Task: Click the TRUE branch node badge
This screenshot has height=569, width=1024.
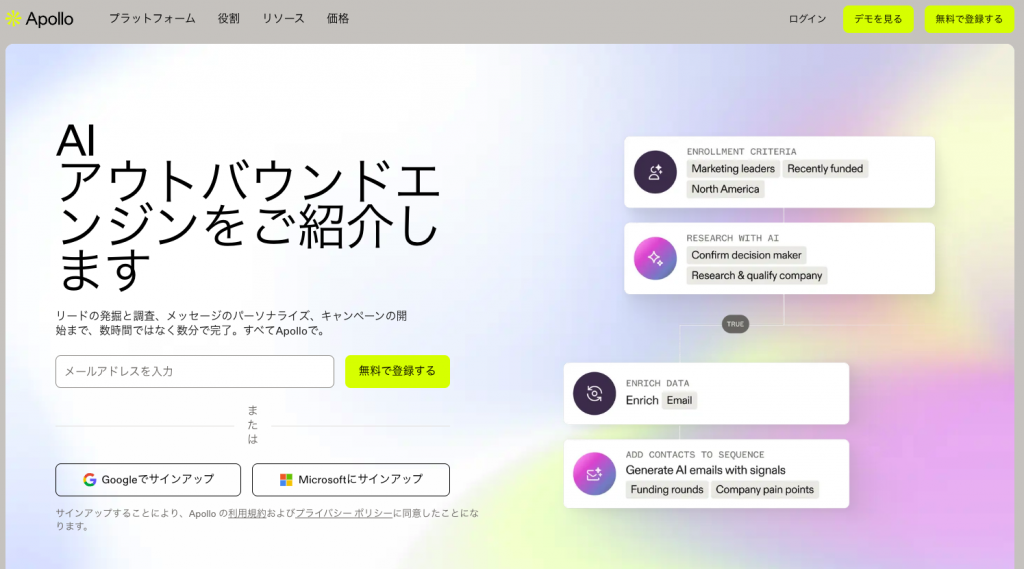Action: 735,324
